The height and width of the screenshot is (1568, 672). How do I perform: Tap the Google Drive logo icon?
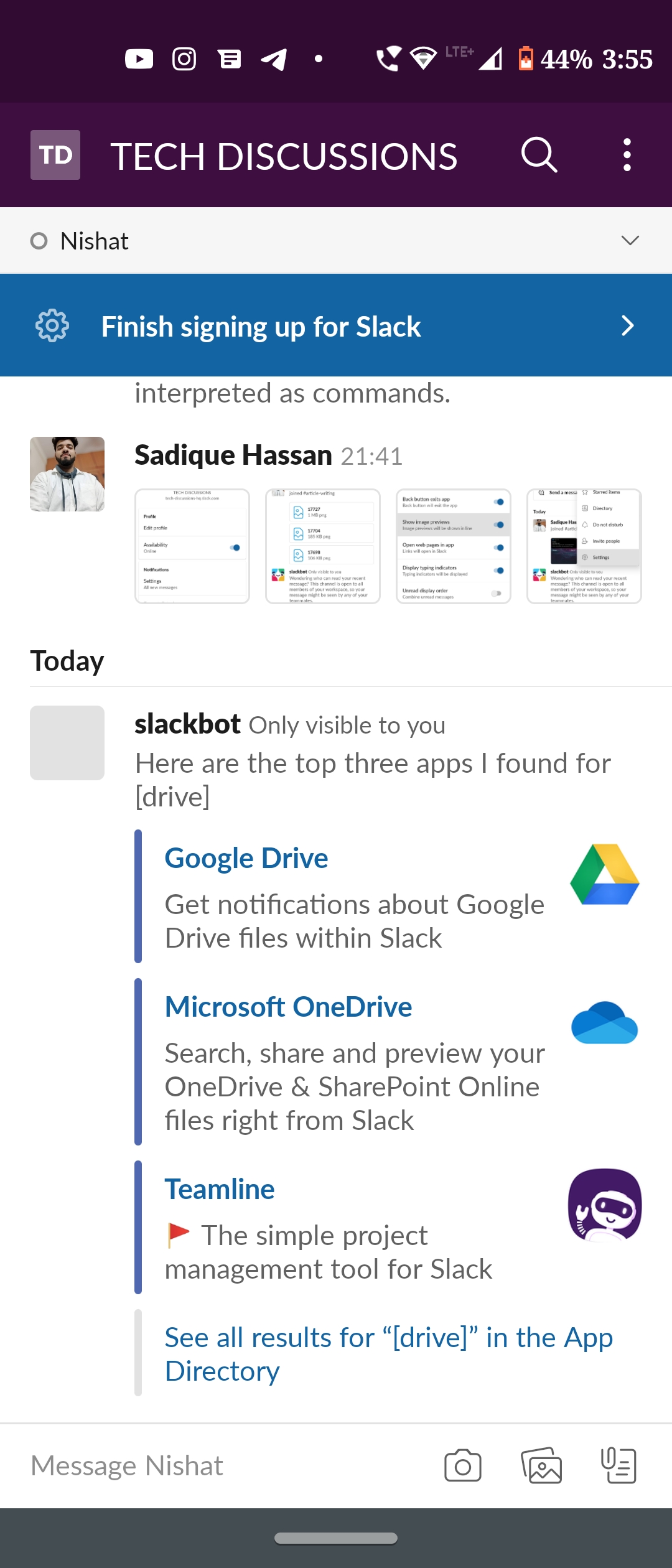[605, 874]
